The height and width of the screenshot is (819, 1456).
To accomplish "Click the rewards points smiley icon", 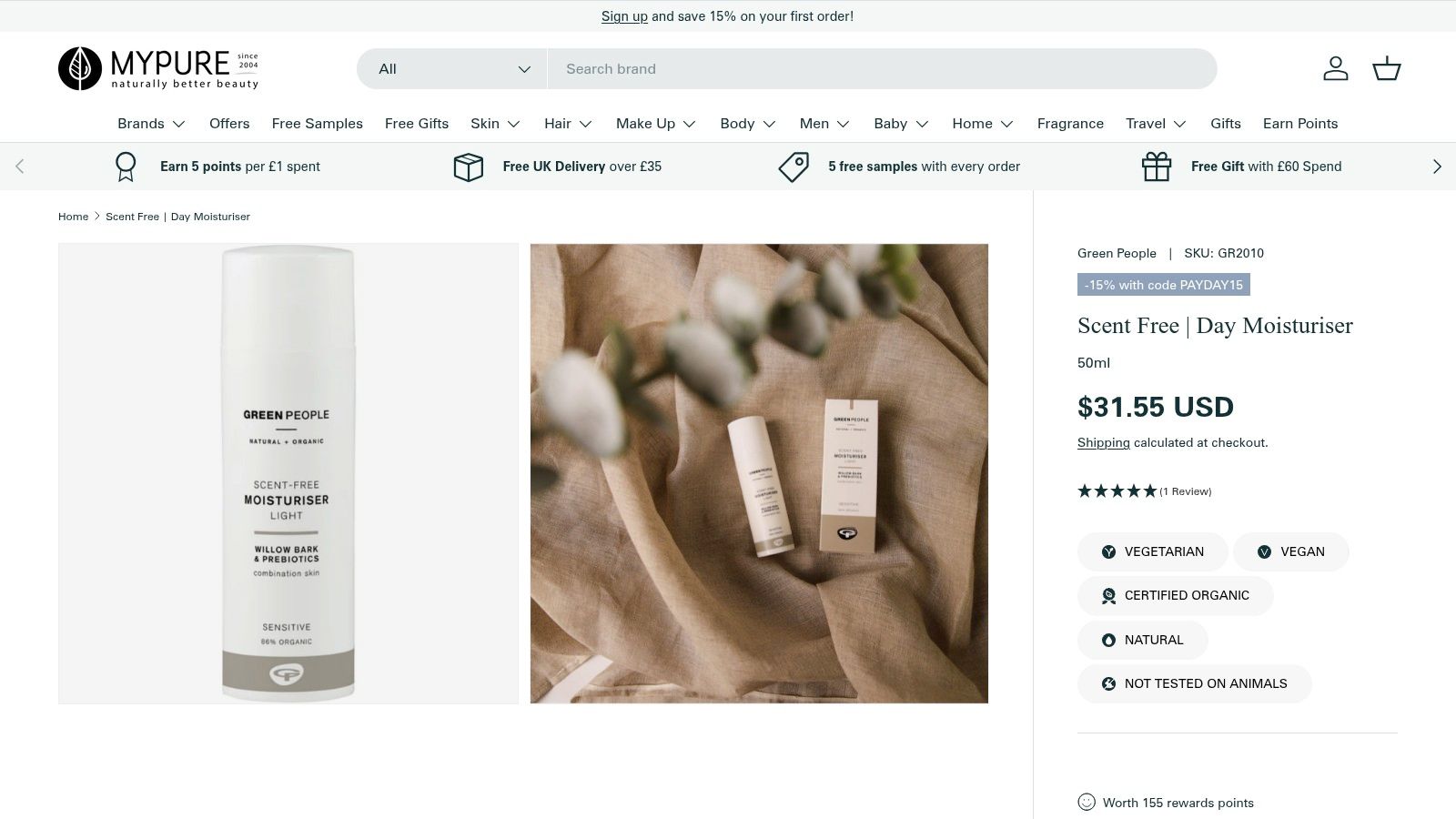I will point(1087,802).
